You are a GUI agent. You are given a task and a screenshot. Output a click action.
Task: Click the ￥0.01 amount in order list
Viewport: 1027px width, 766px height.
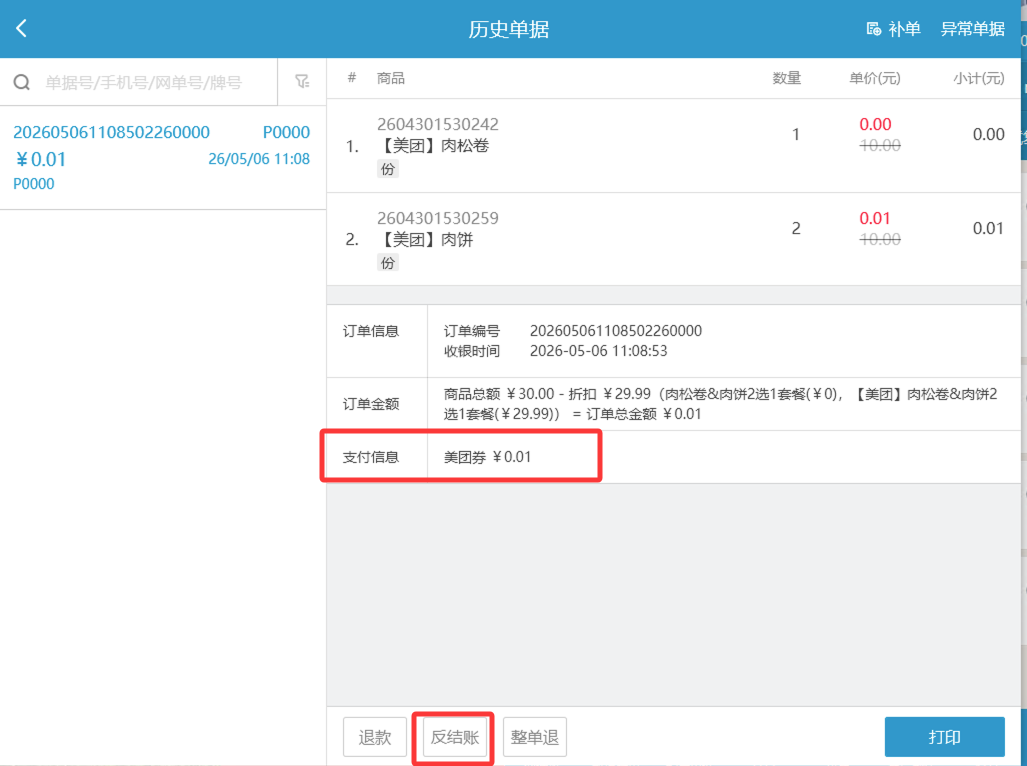point(41,159)
